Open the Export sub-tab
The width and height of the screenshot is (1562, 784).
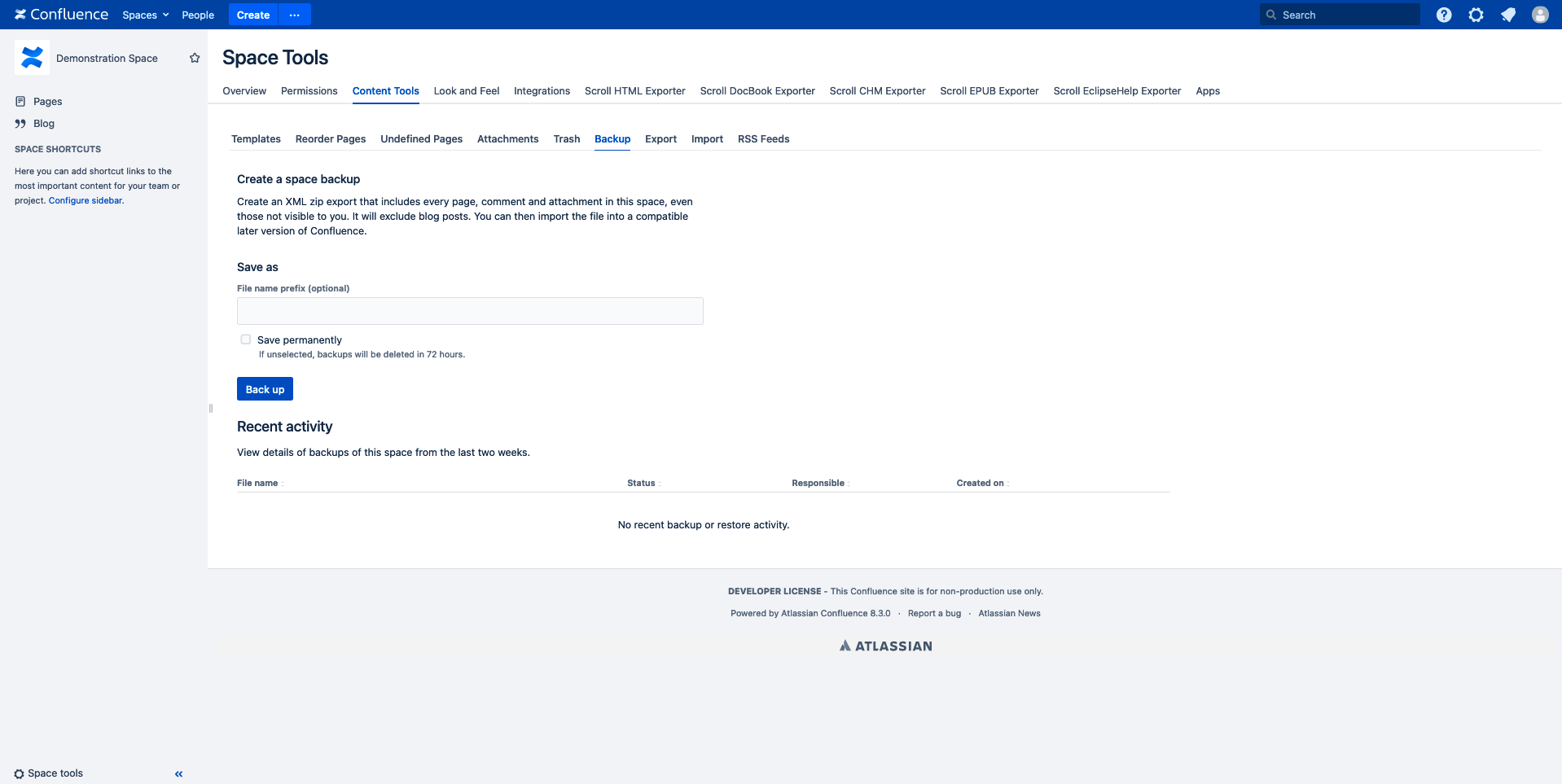pyautogui.click(x=660, y=139)
